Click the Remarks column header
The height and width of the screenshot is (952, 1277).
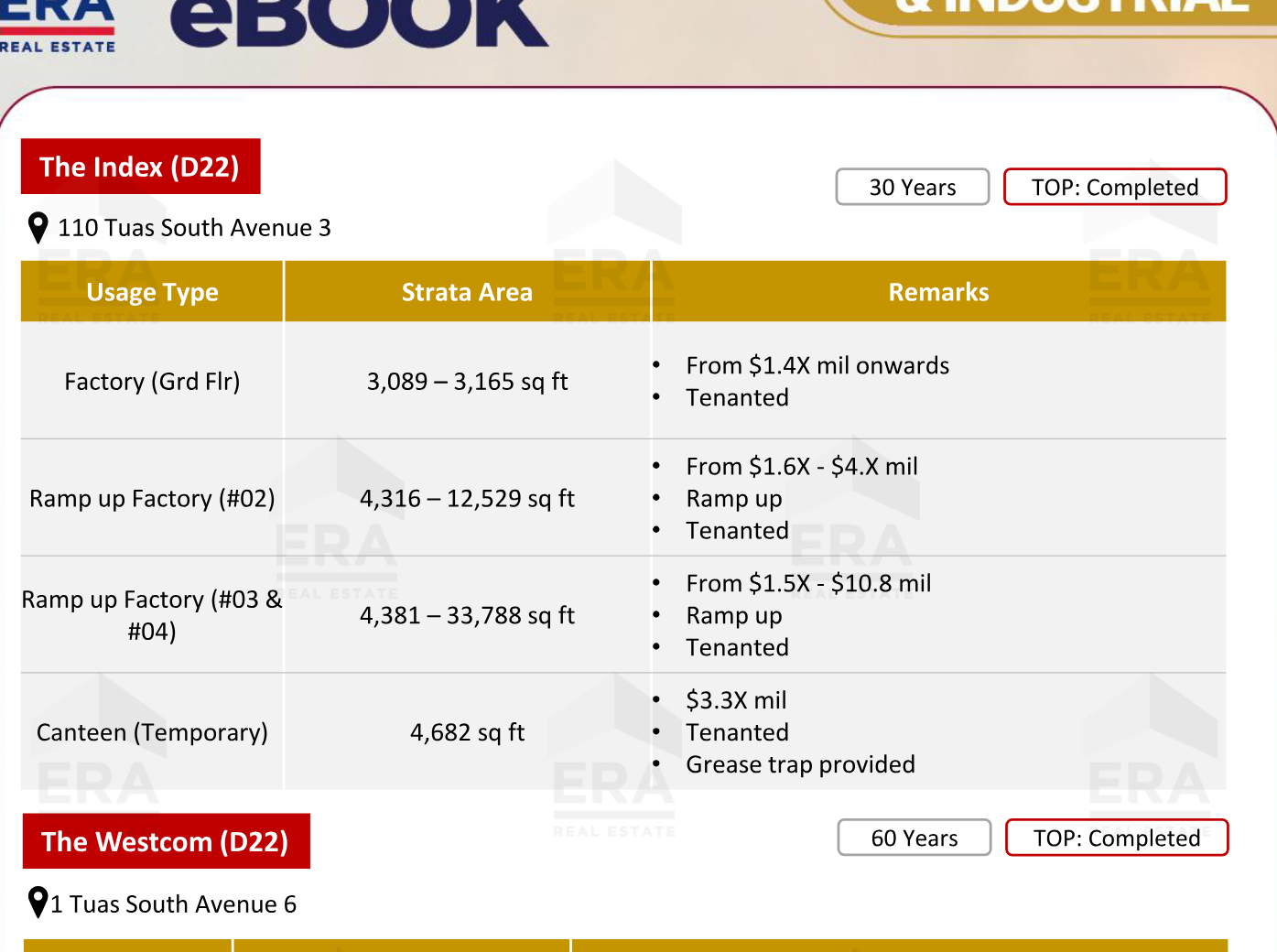point(938,292)
